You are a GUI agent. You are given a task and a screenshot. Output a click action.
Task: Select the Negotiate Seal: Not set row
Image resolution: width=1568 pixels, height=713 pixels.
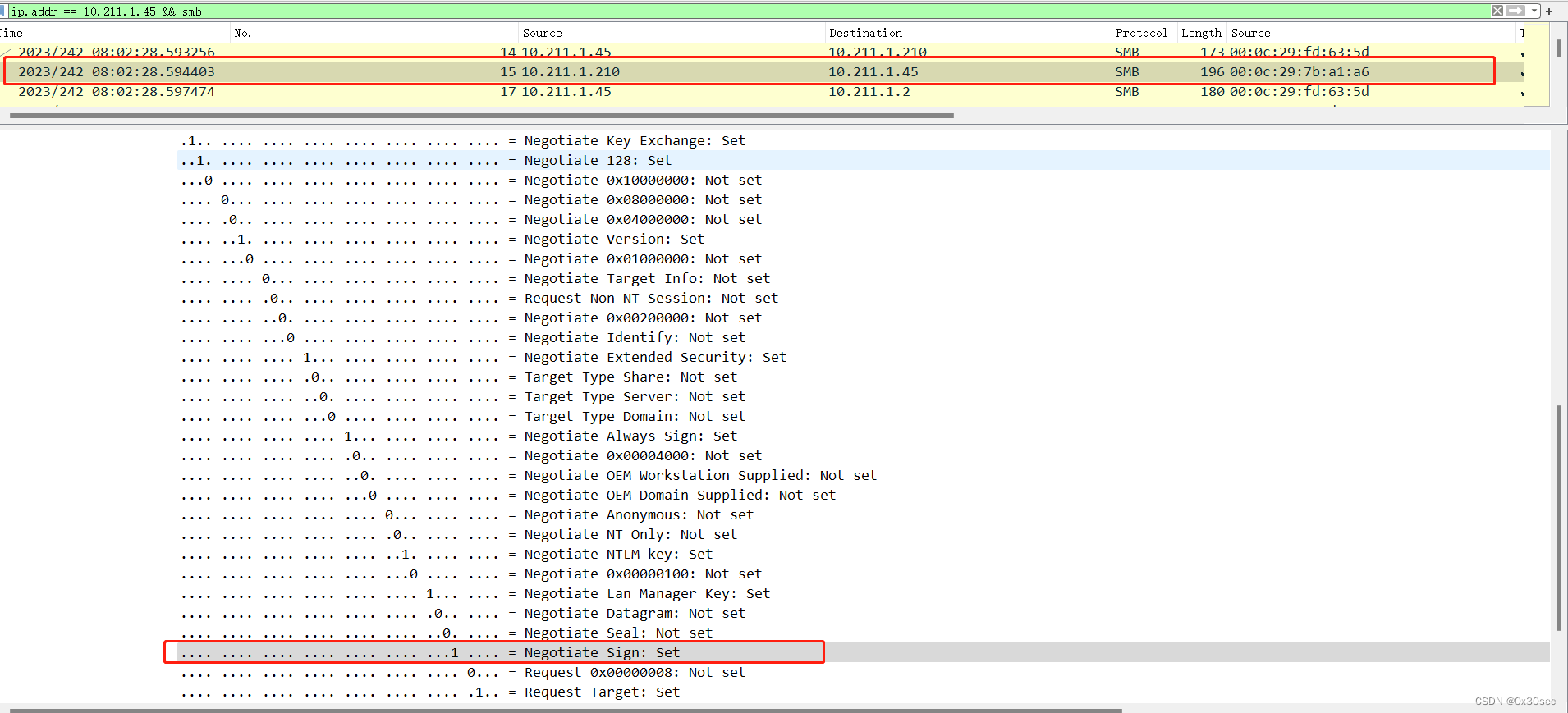click(x=864, y=633)
